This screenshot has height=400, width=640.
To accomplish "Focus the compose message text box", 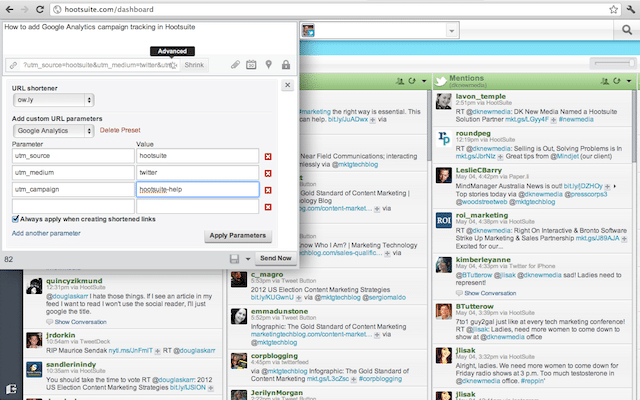I will (149, 38).
